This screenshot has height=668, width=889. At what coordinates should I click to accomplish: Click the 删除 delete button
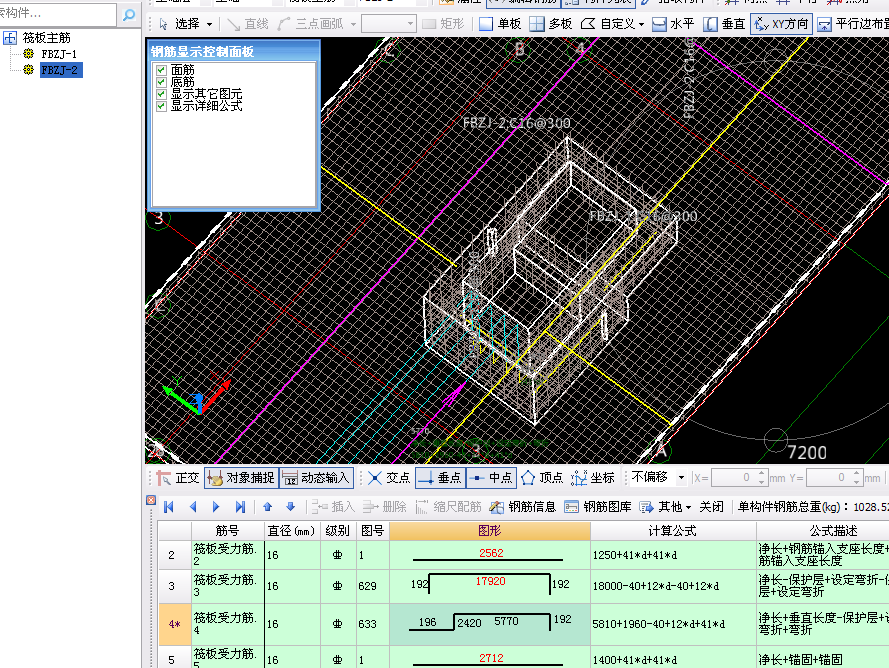click(385, 507)
